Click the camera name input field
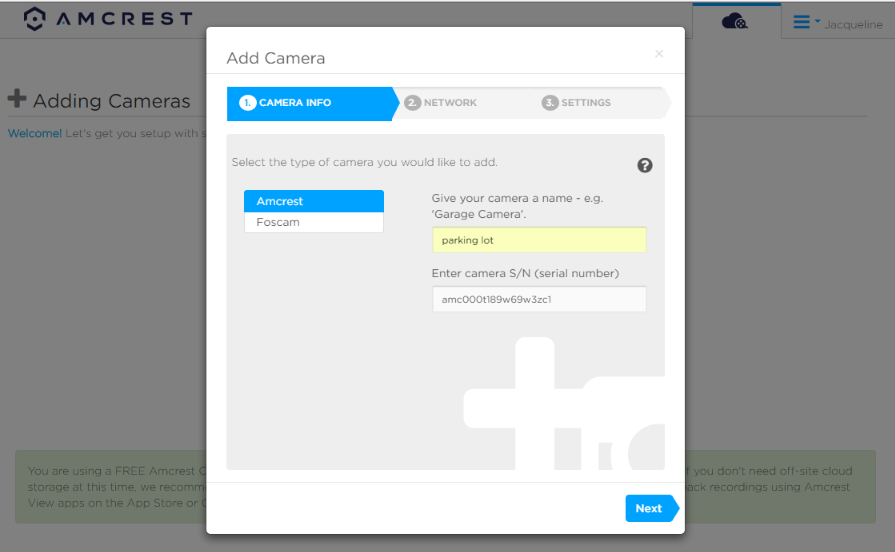 539,240
